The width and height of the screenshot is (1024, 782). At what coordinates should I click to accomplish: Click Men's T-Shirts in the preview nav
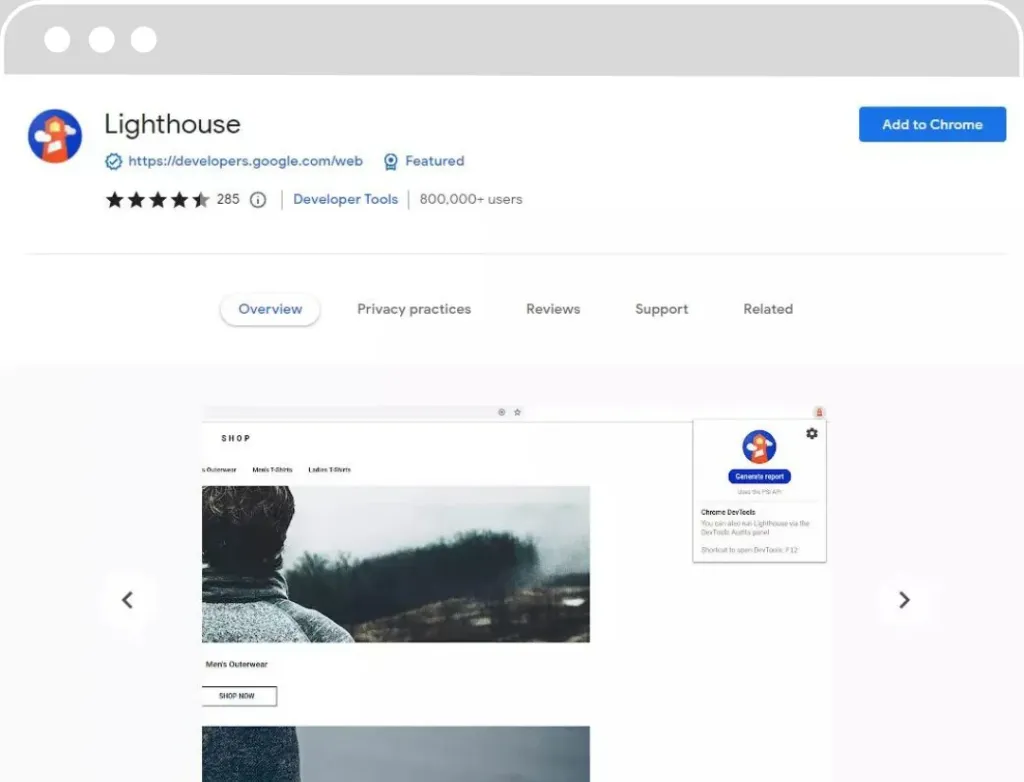(272, 470)
